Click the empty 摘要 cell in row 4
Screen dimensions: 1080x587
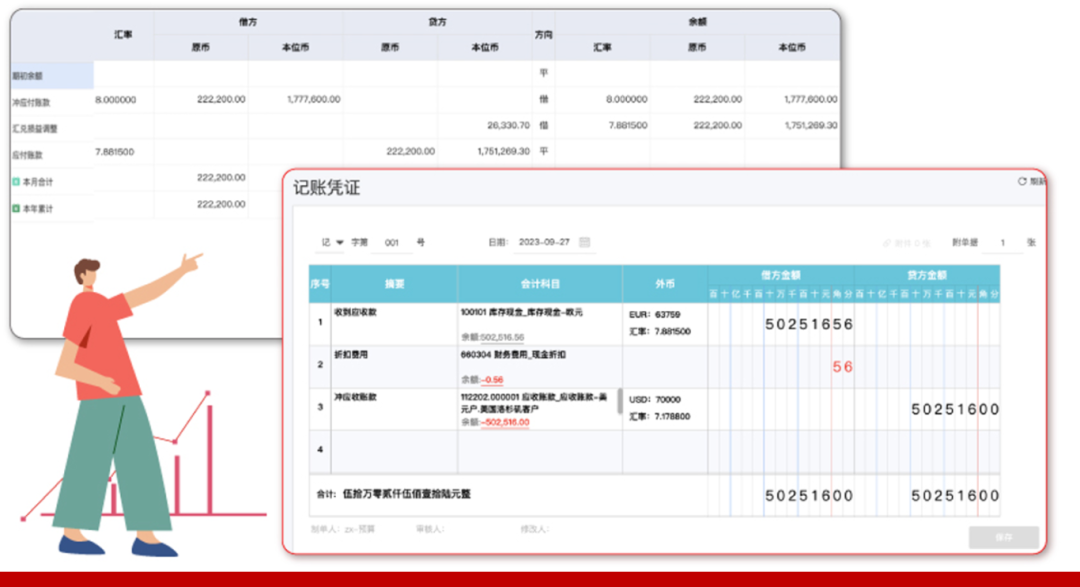[394, 450]
